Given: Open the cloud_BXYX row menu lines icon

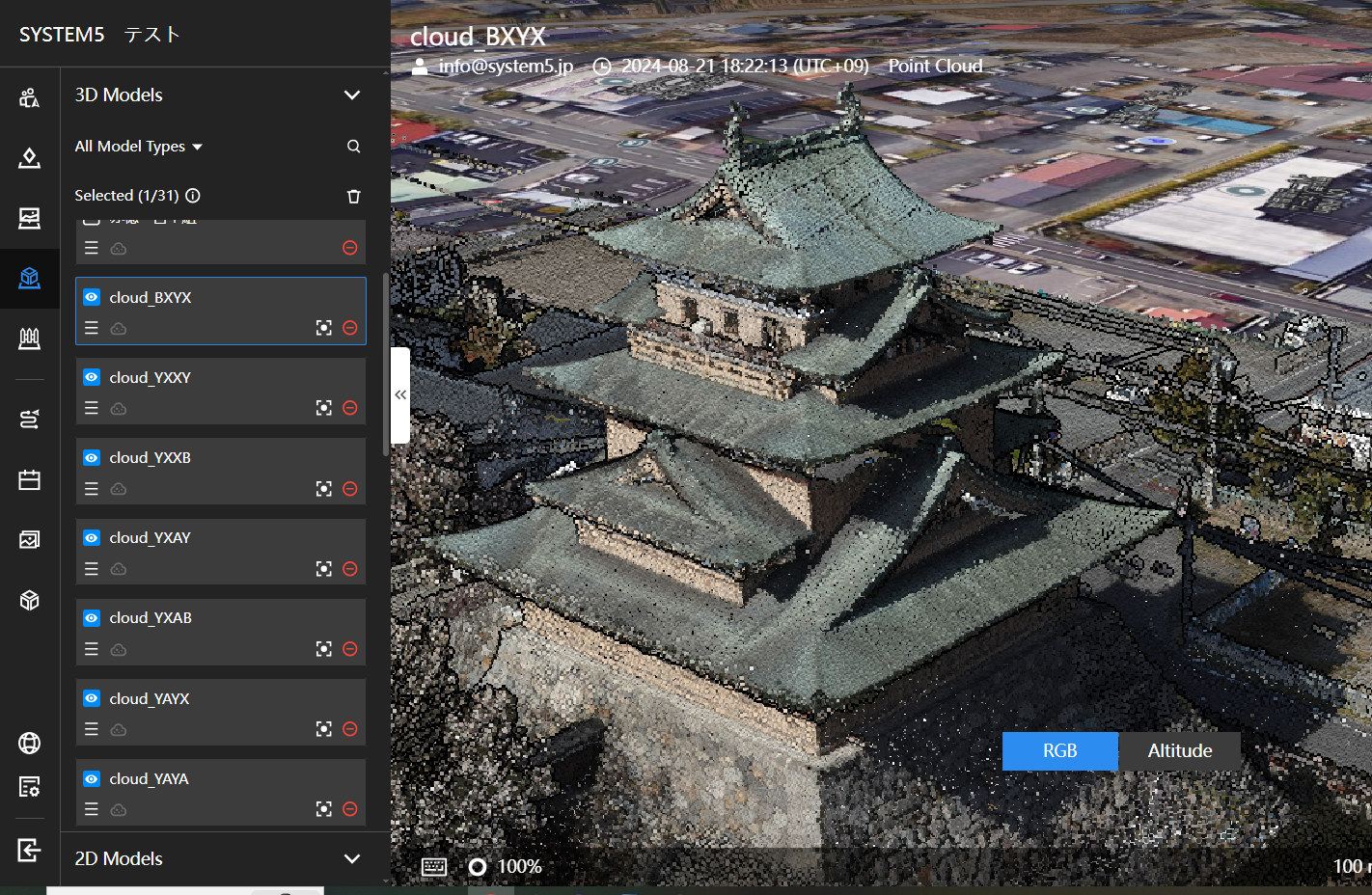Looking at the screenshot, I should click(92, 328).
